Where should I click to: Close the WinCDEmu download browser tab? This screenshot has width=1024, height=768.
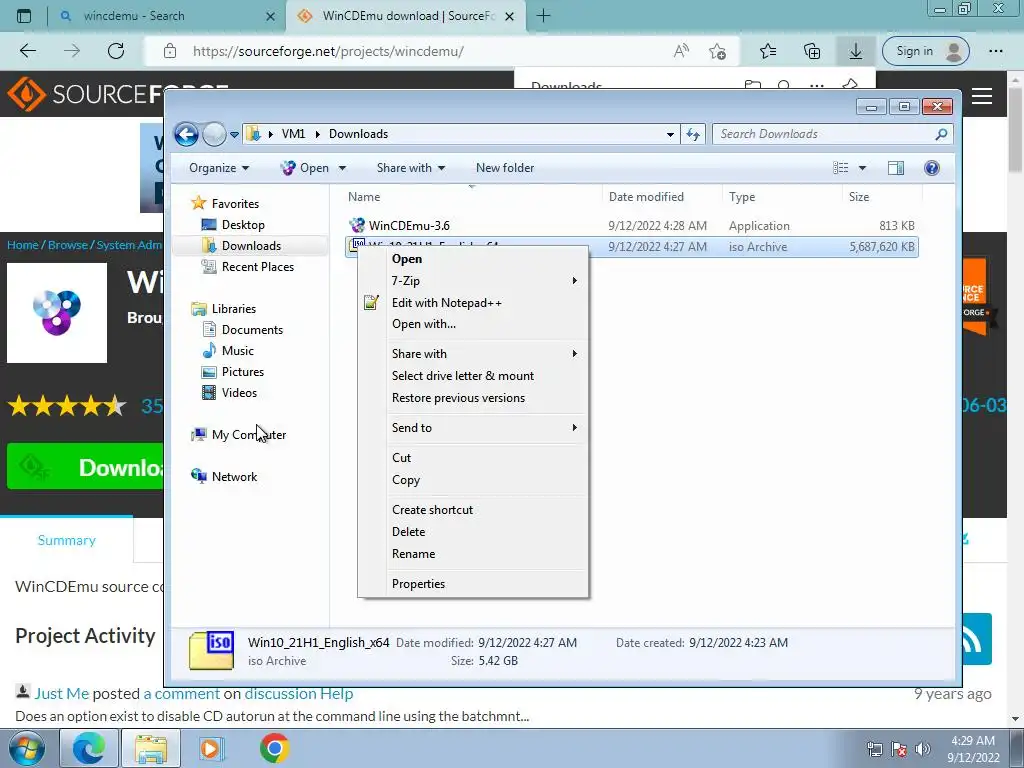510,16
